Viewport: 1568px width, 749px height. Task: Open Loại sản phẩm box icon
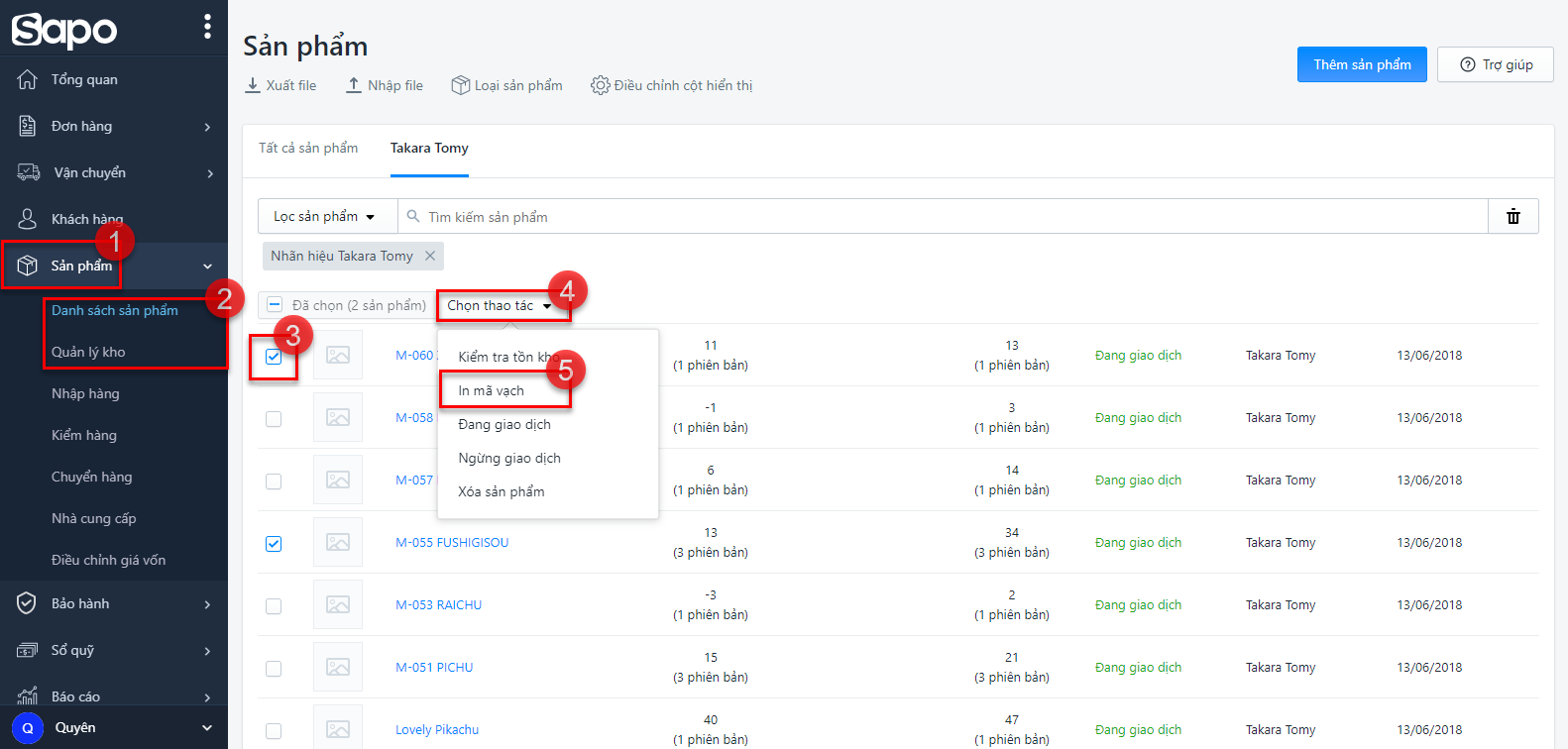(x=460, y=85)
